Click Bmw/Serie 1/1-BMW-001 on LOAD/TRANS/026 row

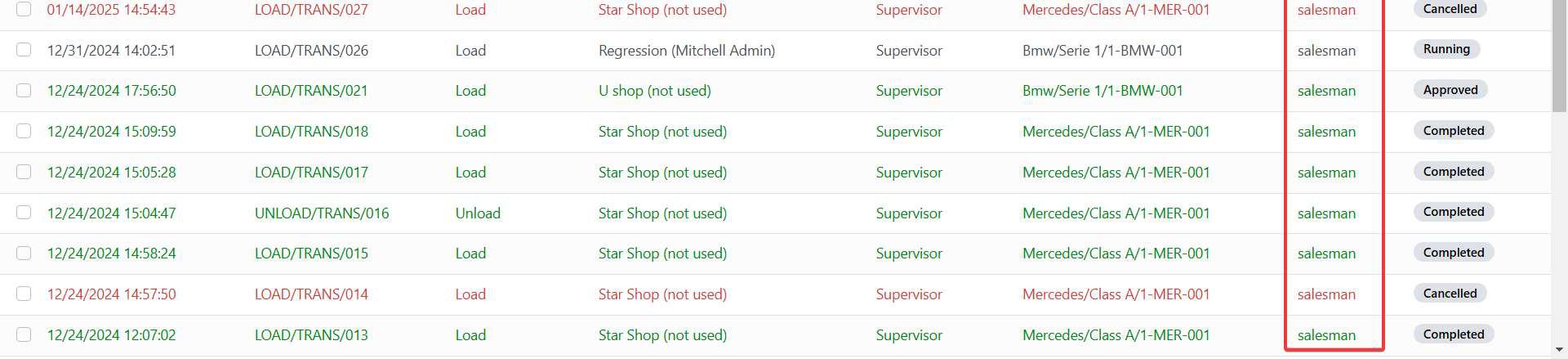click(1102, 51)
